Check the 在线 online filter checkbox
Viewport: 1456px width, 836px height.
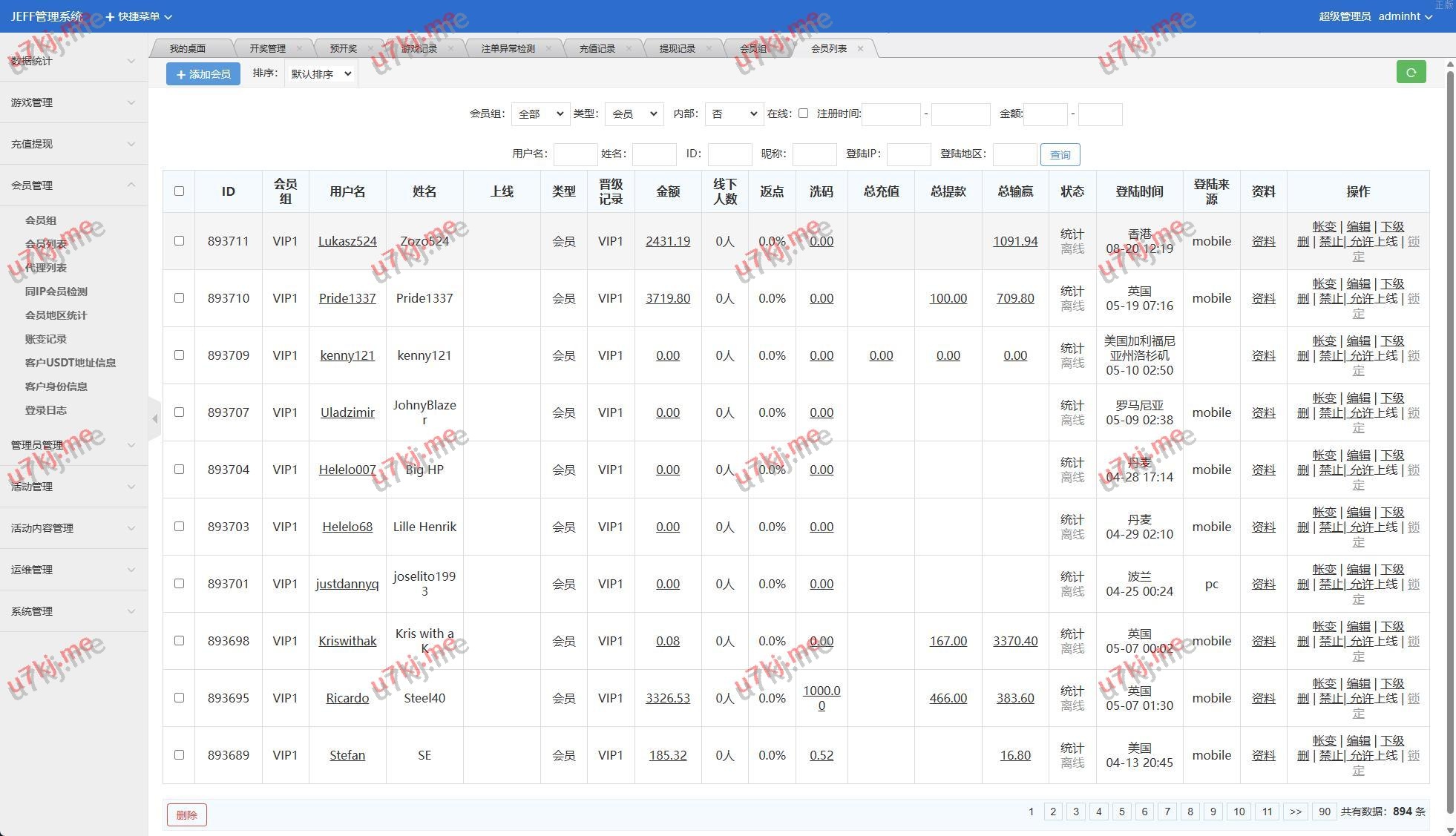point(803,113)
